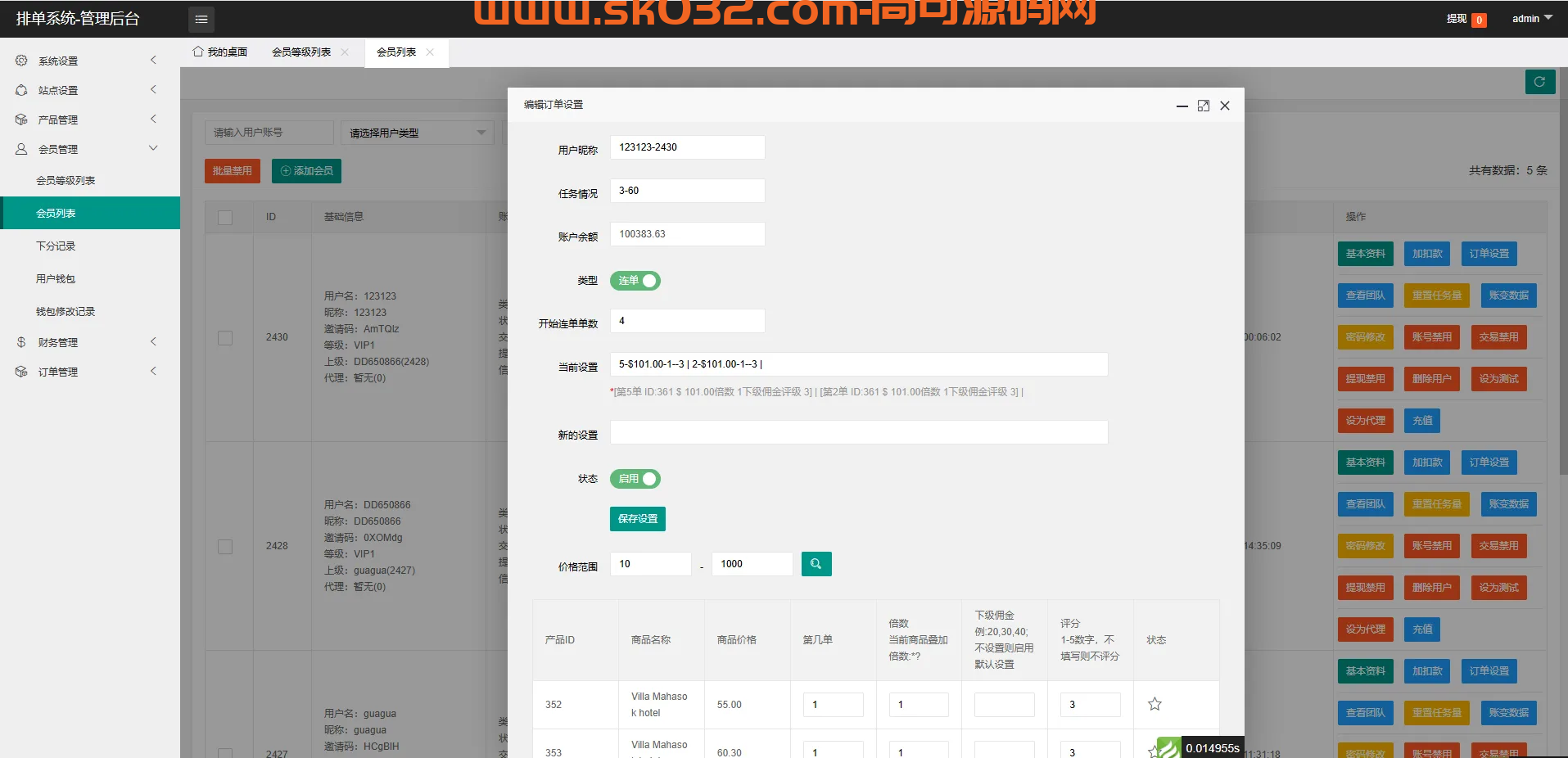Open the hamburger sidebar collapse icon
Screen dimensions: 1568x758
(x=201, y=18)
